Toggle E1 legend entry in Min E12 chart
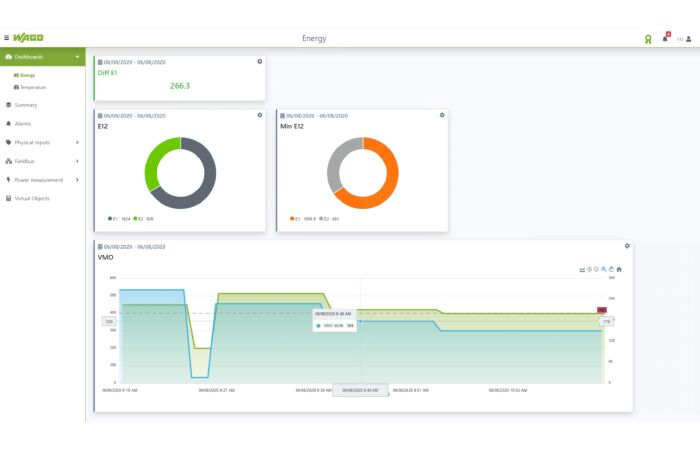Screen dimensions: 700x450 coord(303,219)
